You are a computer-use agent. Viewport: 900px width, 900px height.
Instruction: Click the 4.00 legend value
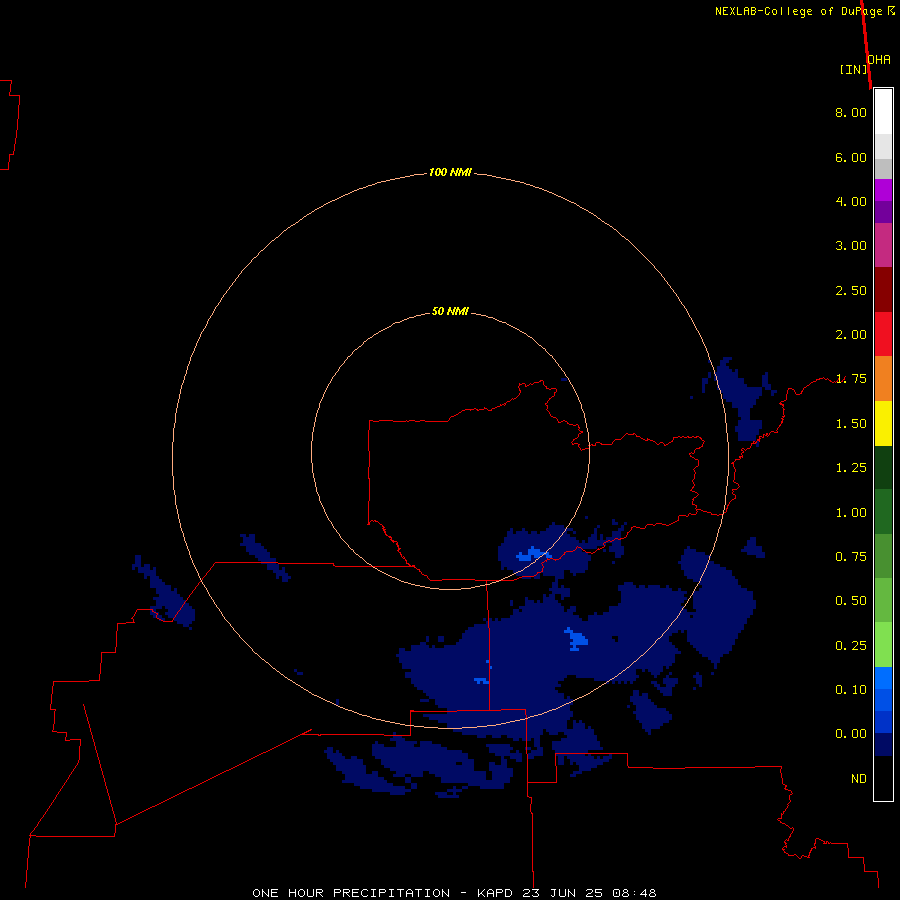point(851,201)
